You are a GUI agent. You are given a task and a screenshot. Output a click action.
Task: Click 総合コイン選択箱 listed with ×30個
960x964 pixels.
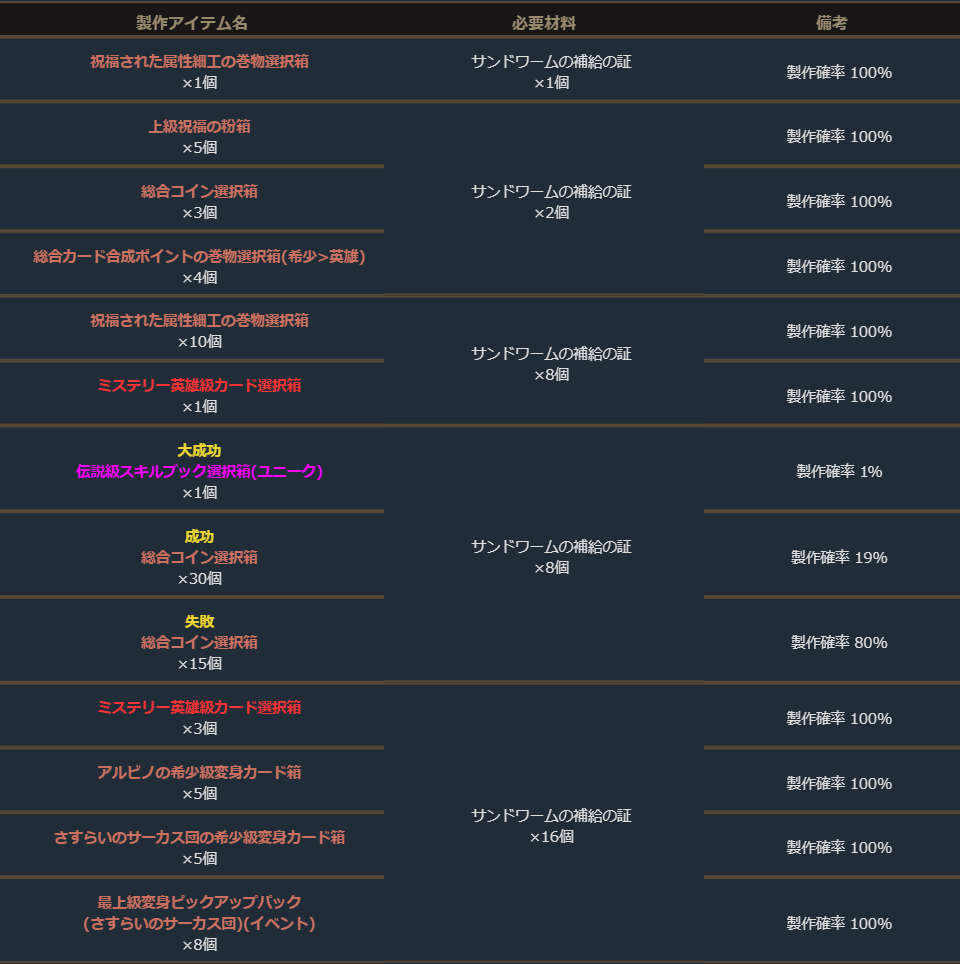199,557
